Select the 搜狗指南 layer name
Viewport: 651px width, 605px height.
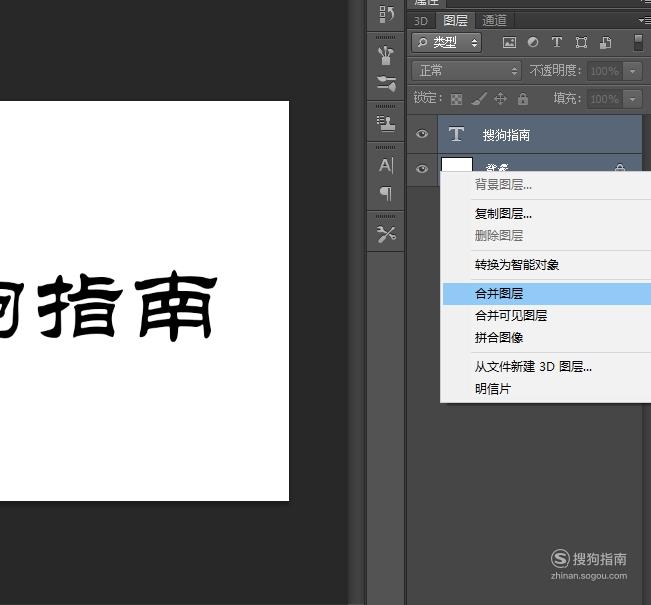click(506, 135)
